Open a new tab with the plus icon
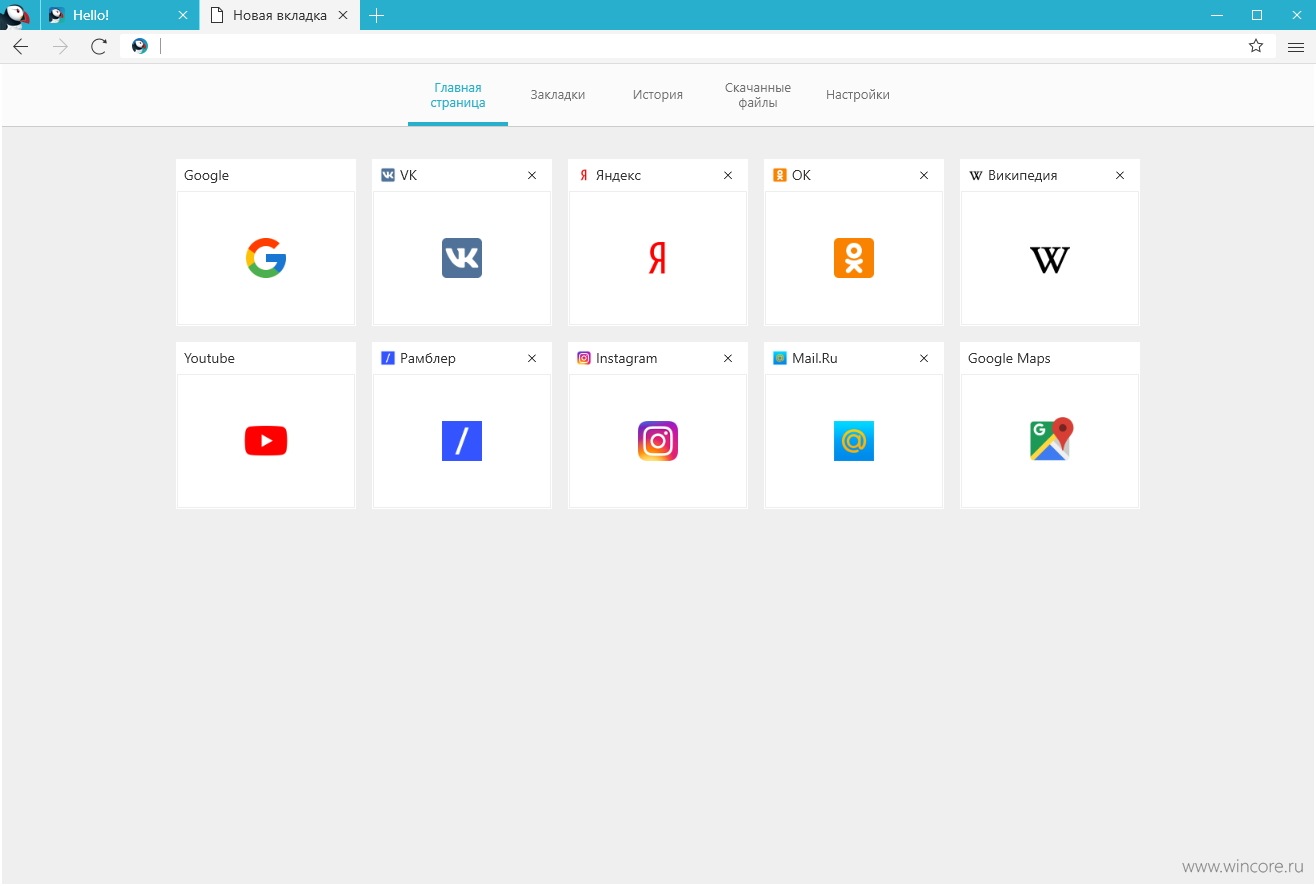This screenshot has width=1316, height=886. point(376,15)
